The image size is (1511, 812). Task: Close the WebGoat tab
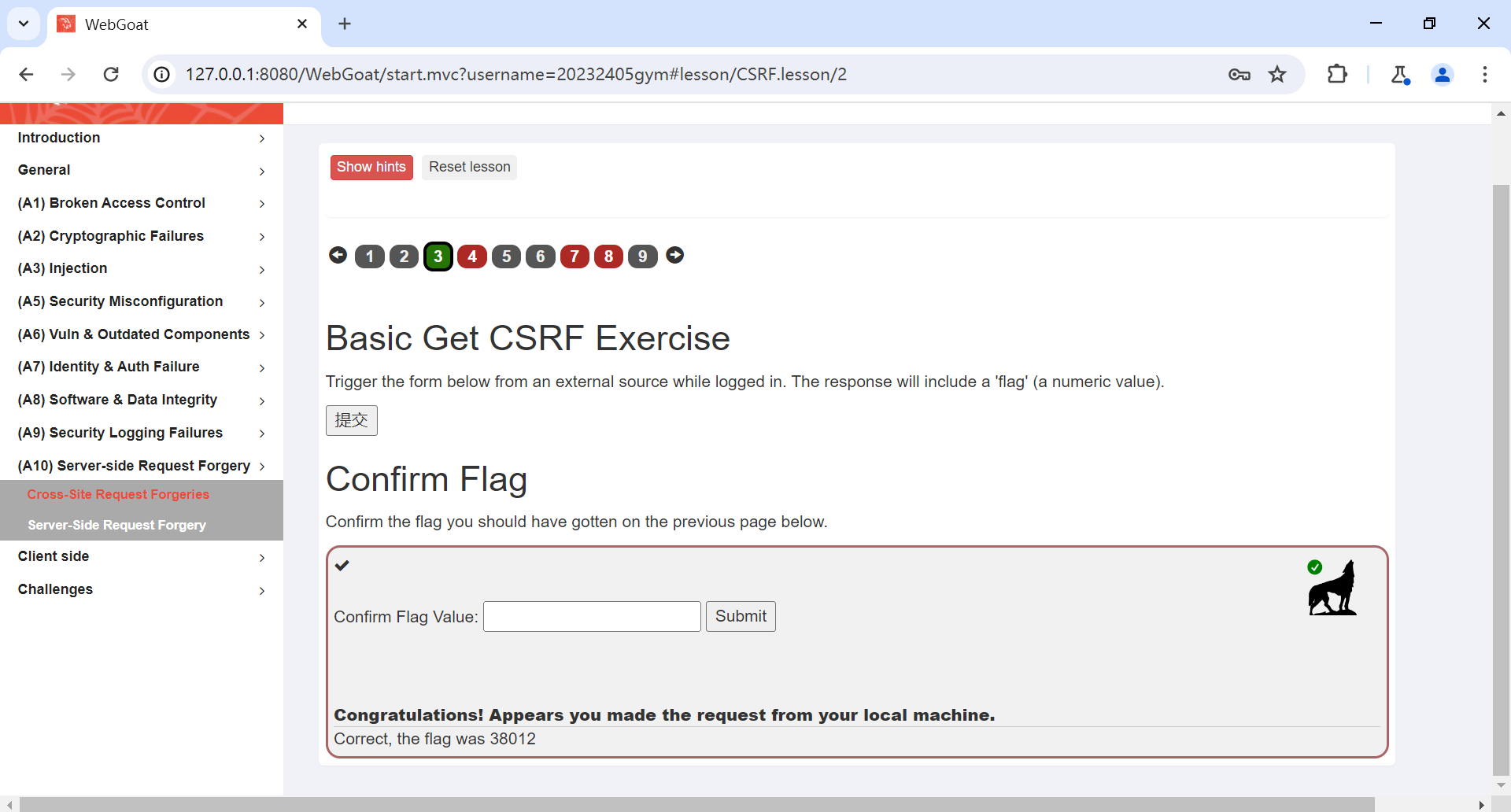coord(302,24)
